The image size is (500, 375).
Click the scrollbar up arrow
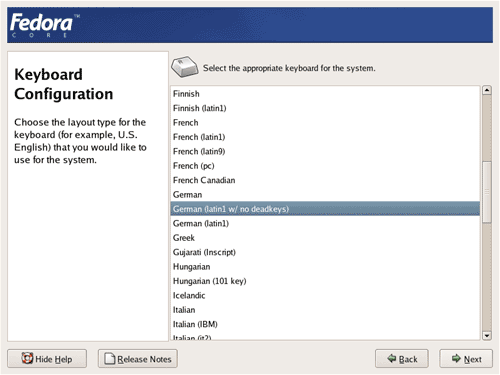[x=487, y=90]
